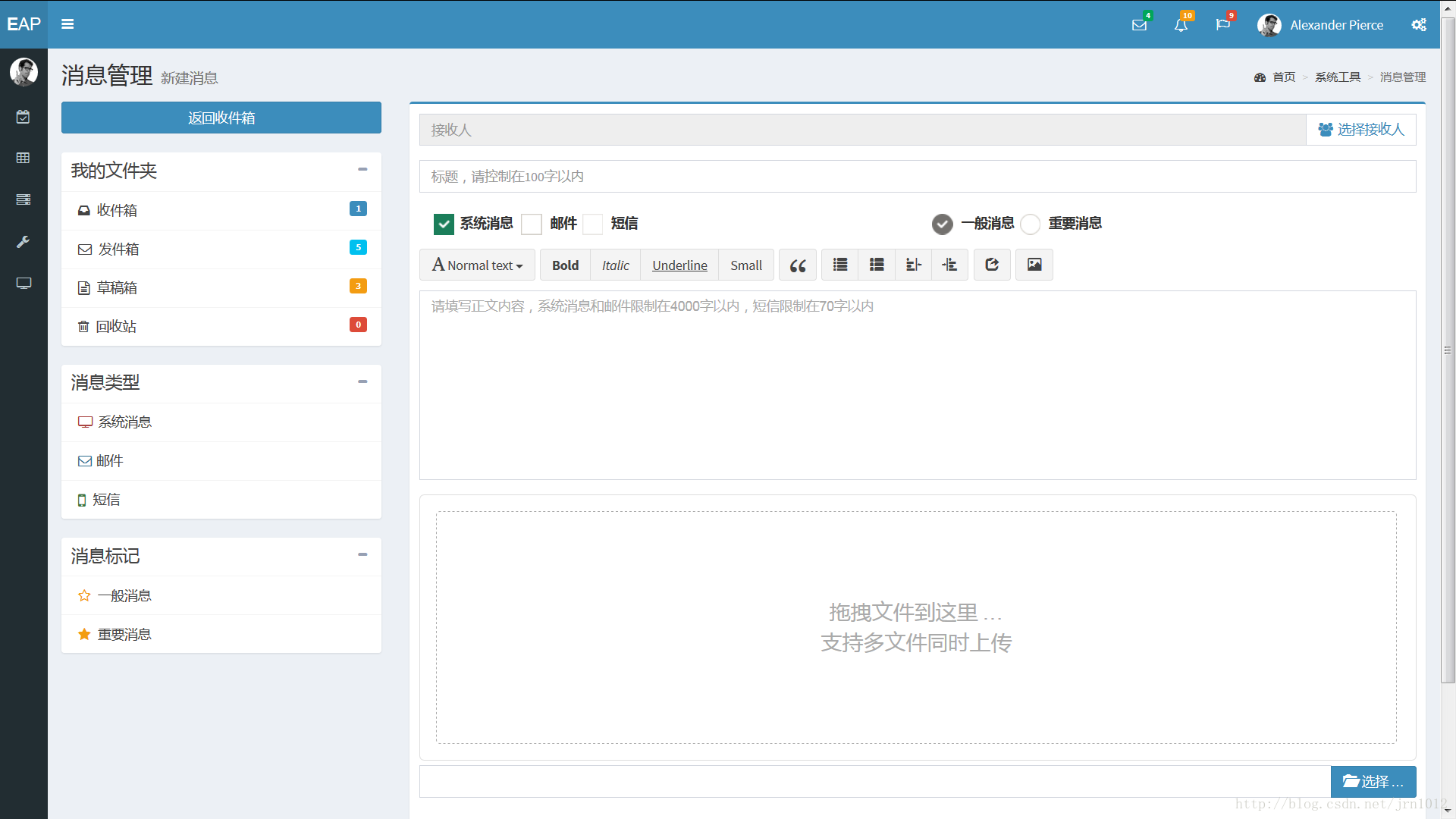
Task: Click the Bold formatting icon
Action: pyautogui.click(x=566, y=264)
